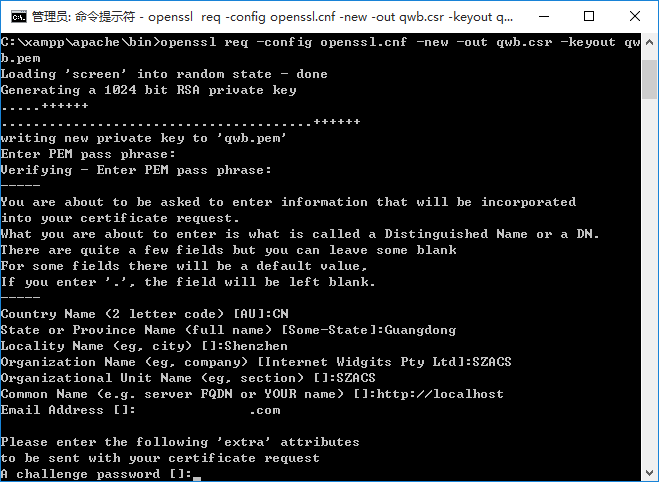Click the 'Enter PEM pass phrase:' line

88,154
